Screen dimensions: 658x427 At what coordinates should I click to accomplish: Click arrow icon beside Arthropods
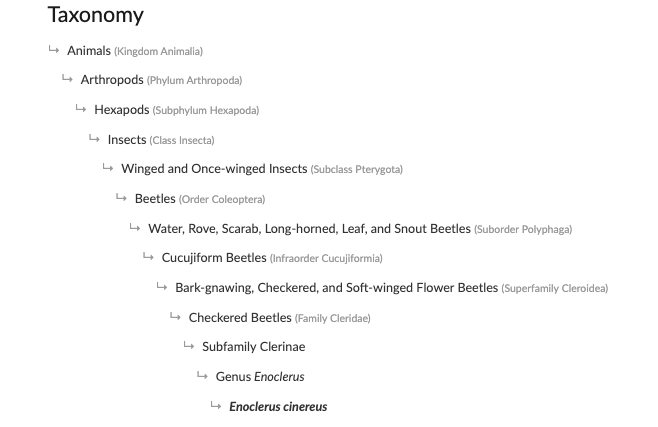click(67, 78)
